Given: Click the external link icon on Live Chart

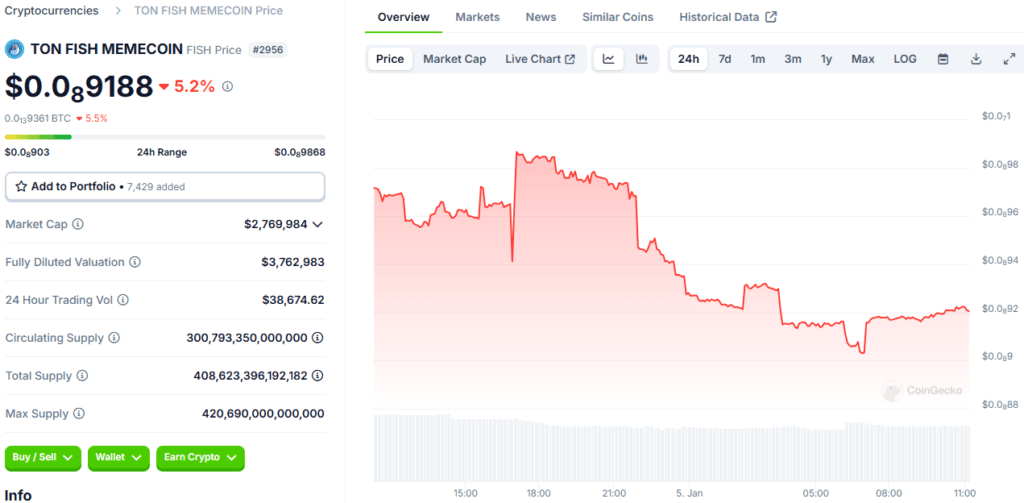Looking at the screenshot, I should coord(570,59).
